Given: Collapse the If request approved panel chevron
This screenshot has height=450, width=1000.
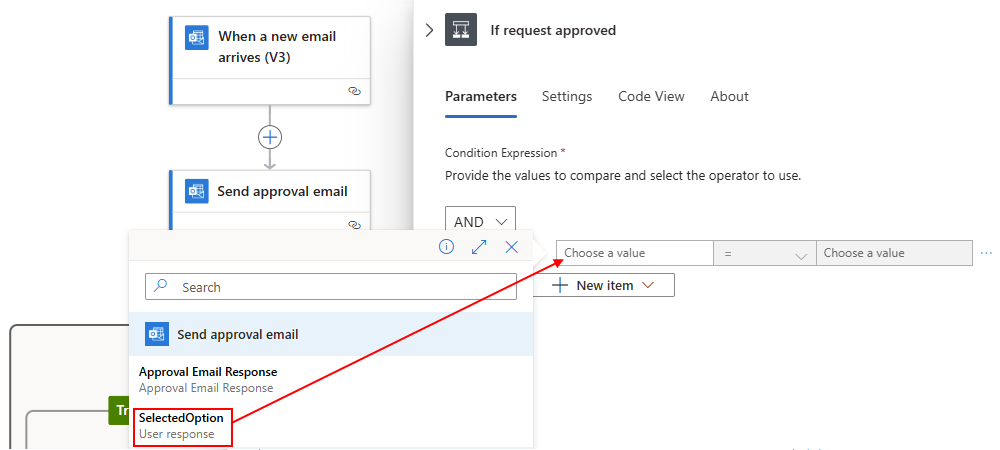Looking at the screenshot, I should click(x=429, y=30).
